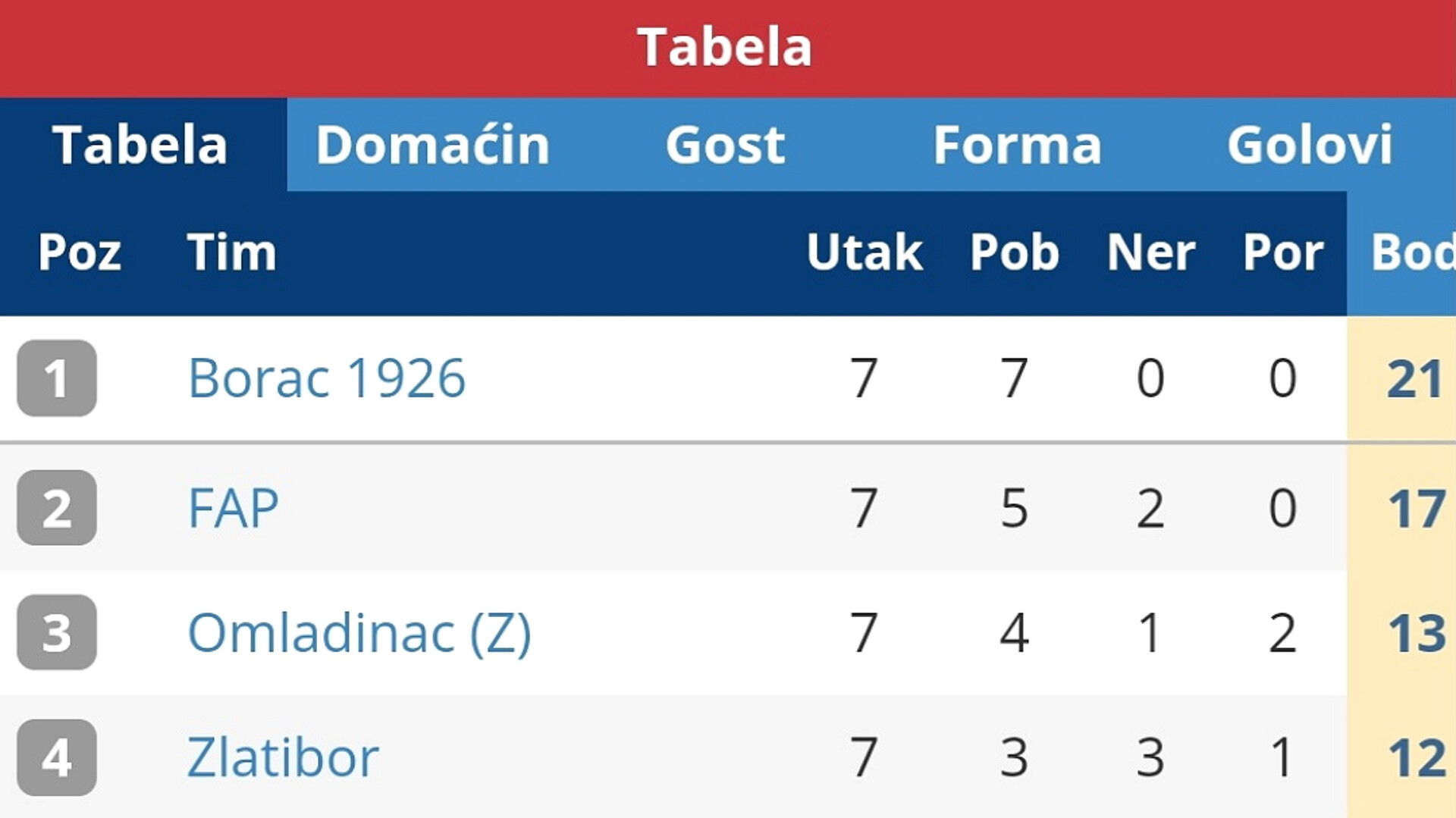Open the Gost standings tab

pos(725,144)
